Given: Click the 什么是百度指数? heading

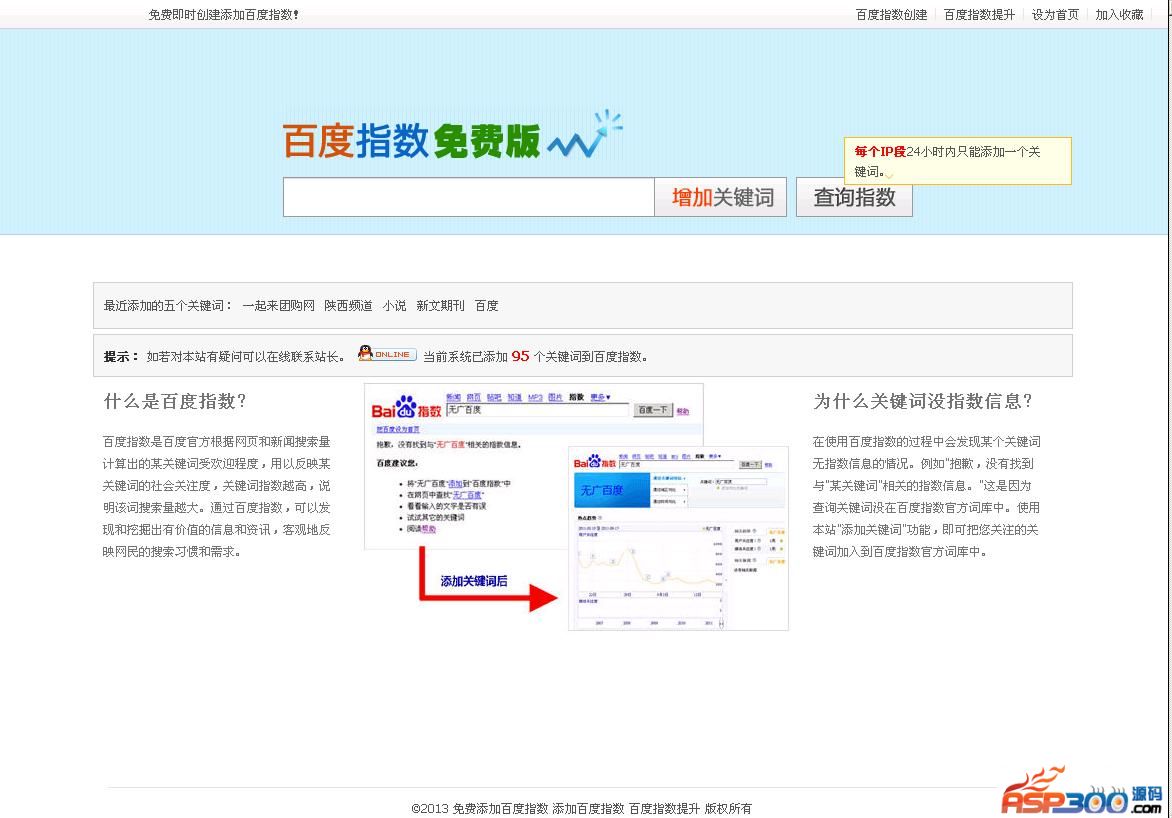Looking at the screenshot, I should 175,402.
